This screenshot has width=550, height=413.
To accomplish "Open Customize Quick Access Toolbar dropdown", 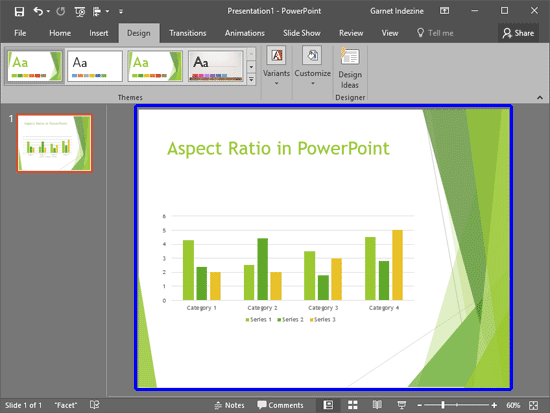I will coord(121,12).
